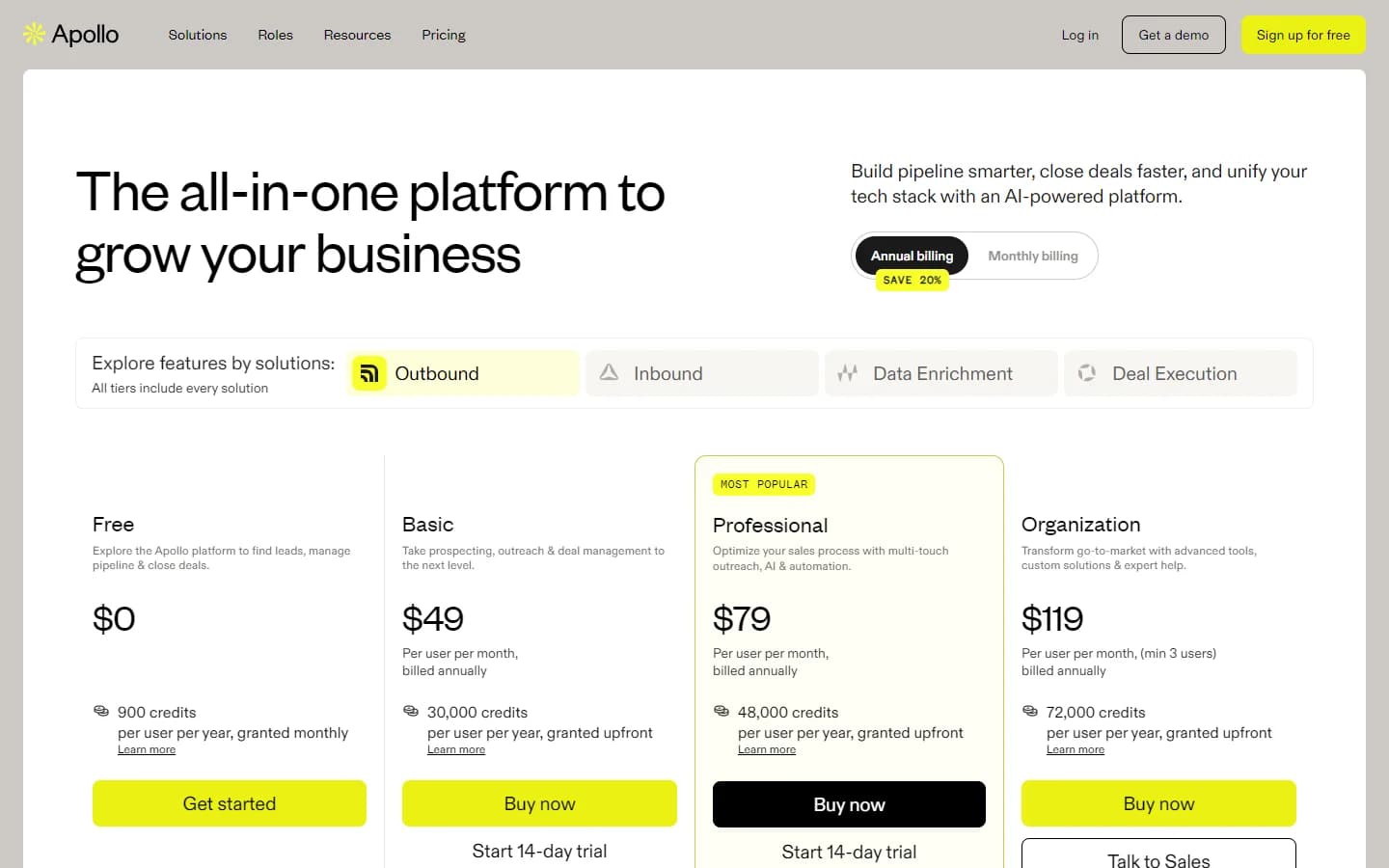
Task: Click the Inbound triangle icon
Action: click(x=610, y=372)
